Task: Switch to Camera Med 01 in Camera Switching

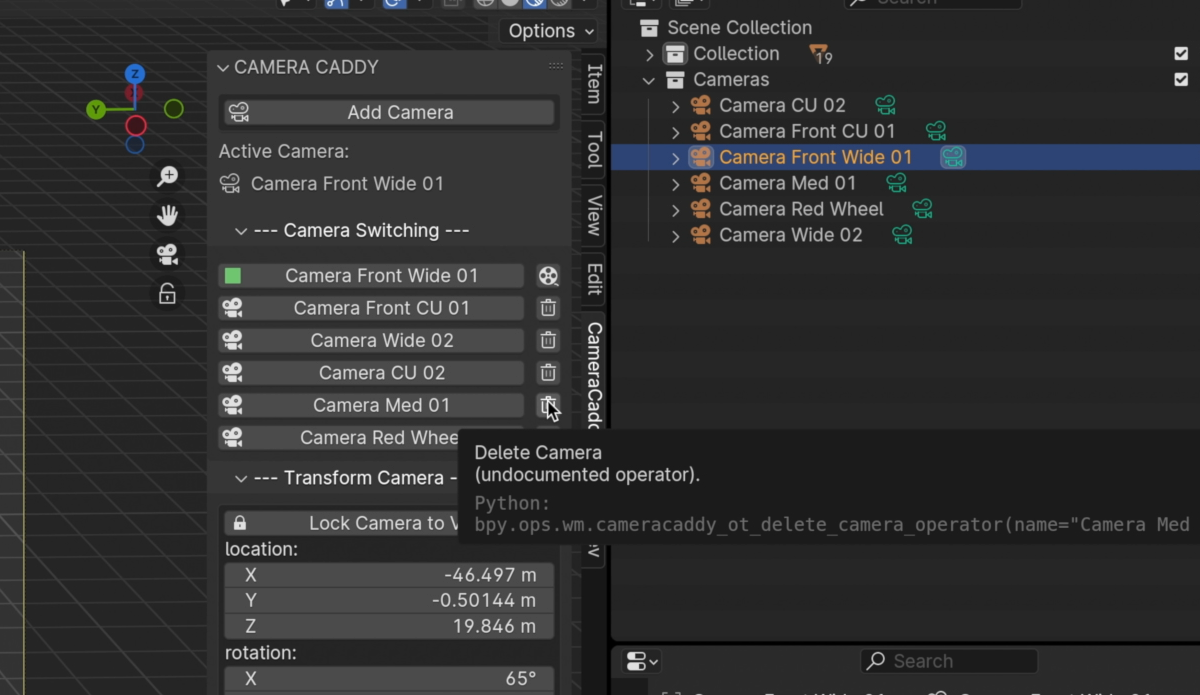Action: [x=371, y=405]
